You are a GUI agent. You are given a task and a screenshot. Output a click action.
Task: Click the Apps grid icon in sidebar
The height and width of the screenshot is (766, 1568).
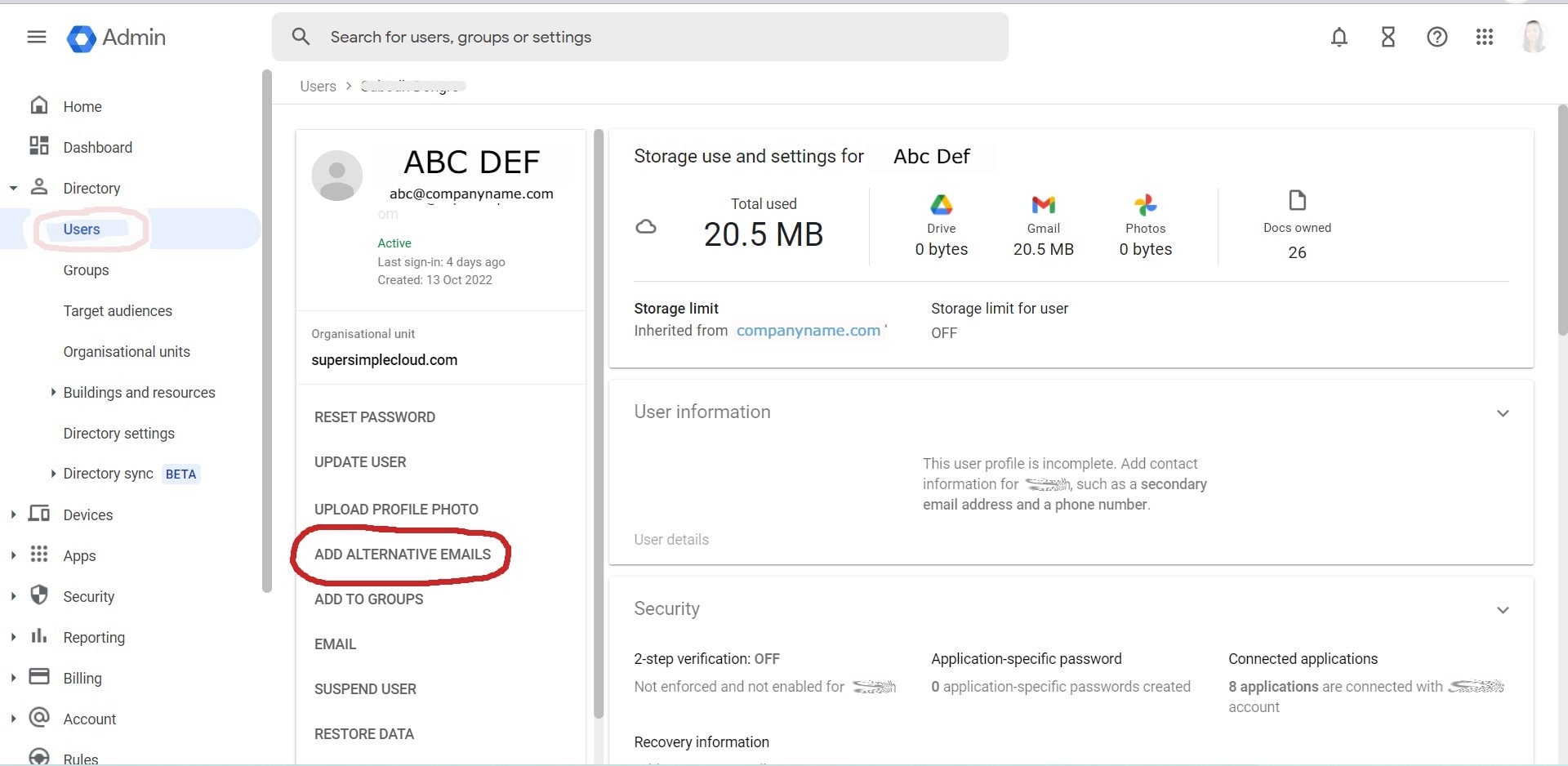[38, 554]
